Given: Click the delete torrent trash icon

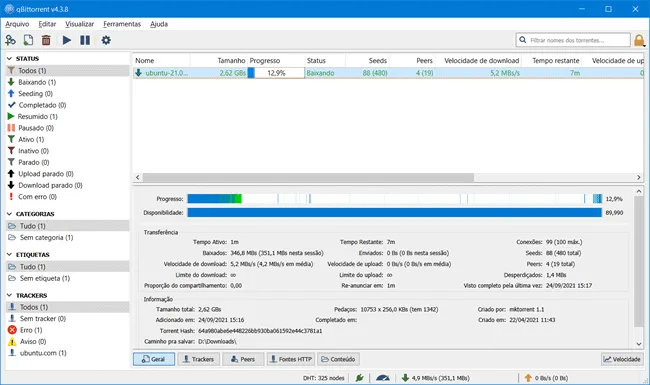Looking at the screenshot, I should [x=46, y=40].
